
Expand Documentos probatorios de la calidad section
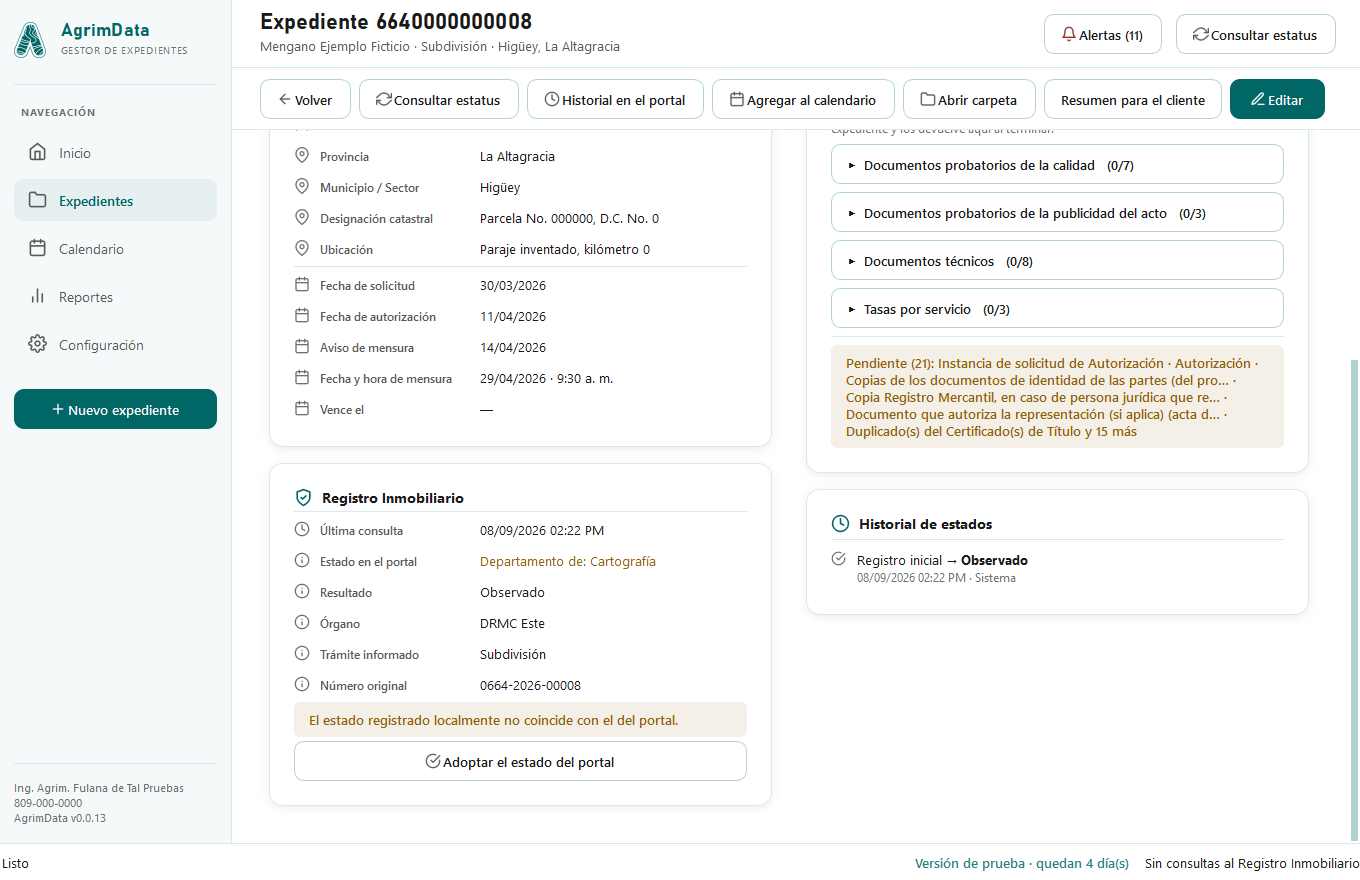click(1057, 165)
